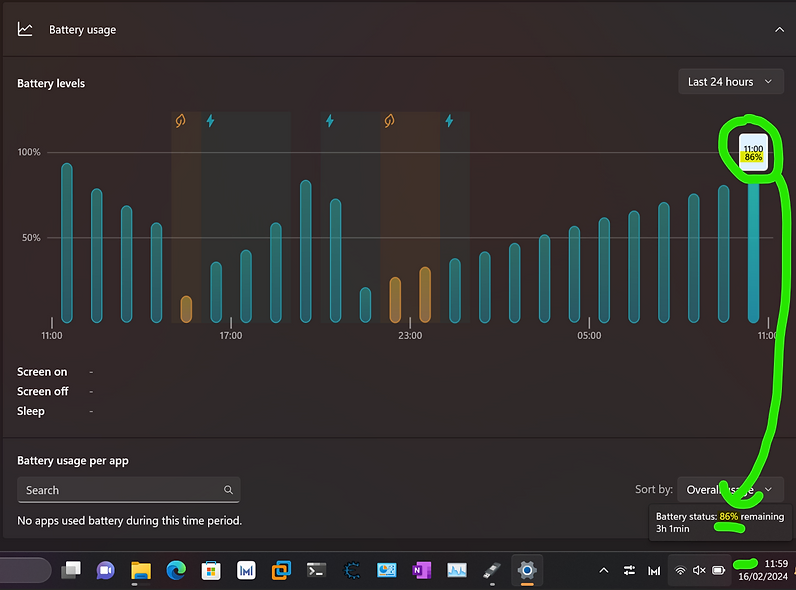Launch Windows Terminal from the taskbar
This screenshot has width=796, height=590.
(x=316, y=570)
